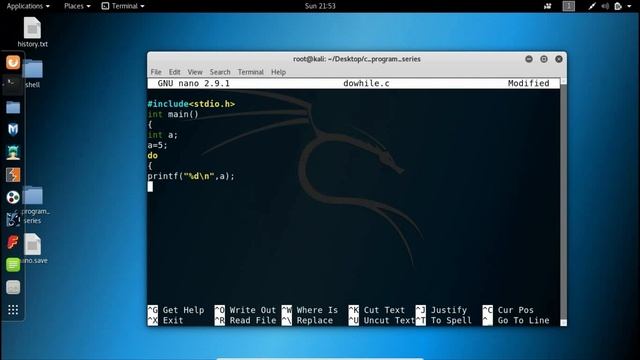Open the View menu in terminal
Image resolution: width=640 pixels, height=360 pixels.
tap(195, 72)
